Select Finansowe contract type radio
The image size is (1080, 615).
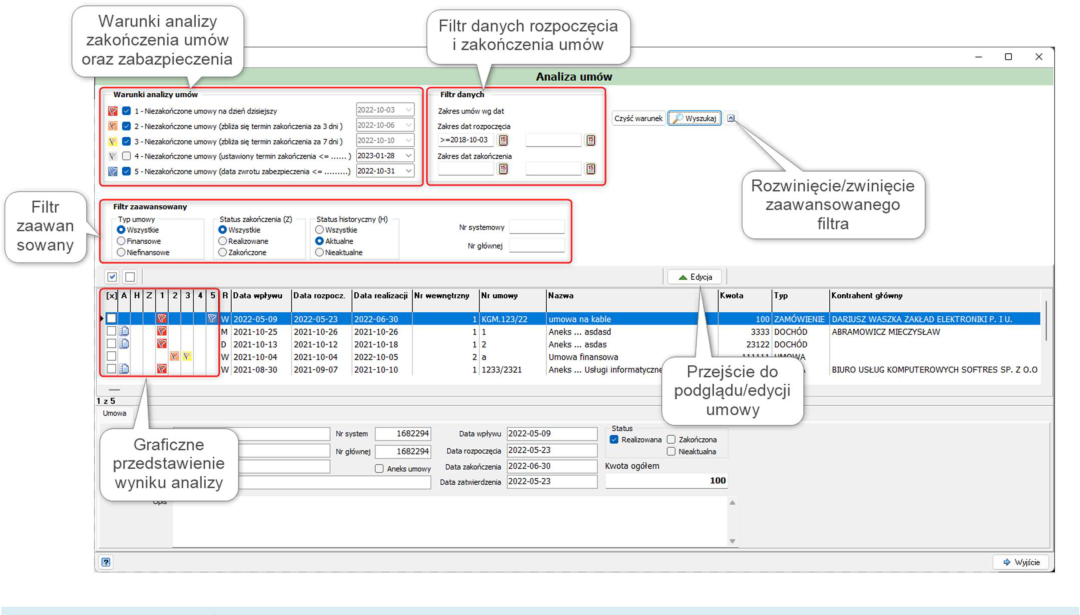121,241
